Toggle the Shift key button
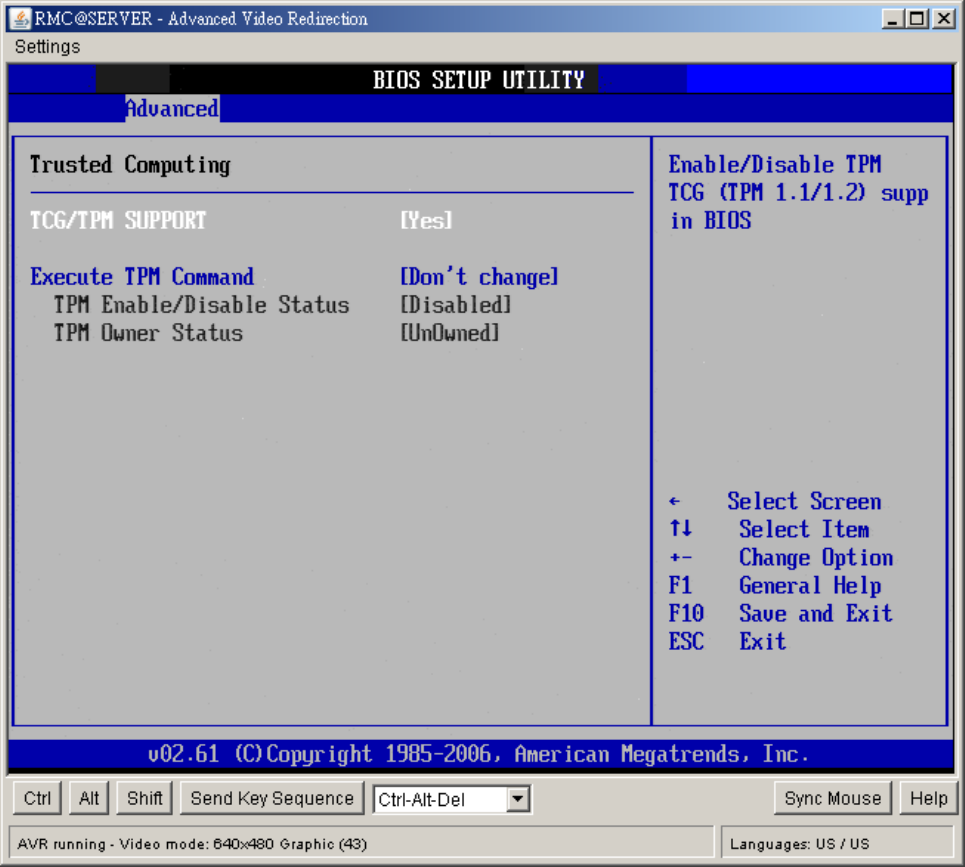Image resolution: width=965 pixels, height=867 pixels. 145,798
